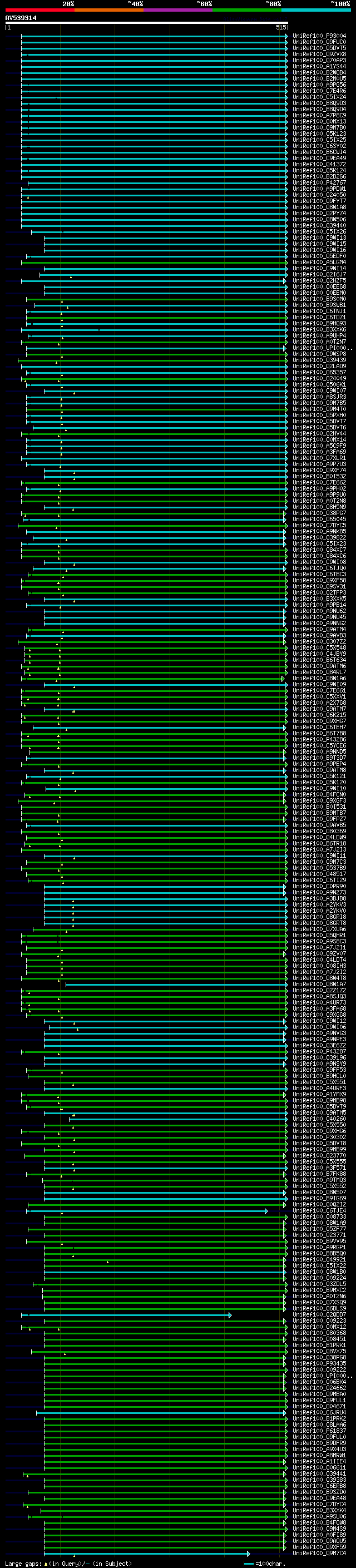Select UniRef100_Q6K215 label
The height and width of the screenshot is (1568, 356).
(319, 715)
